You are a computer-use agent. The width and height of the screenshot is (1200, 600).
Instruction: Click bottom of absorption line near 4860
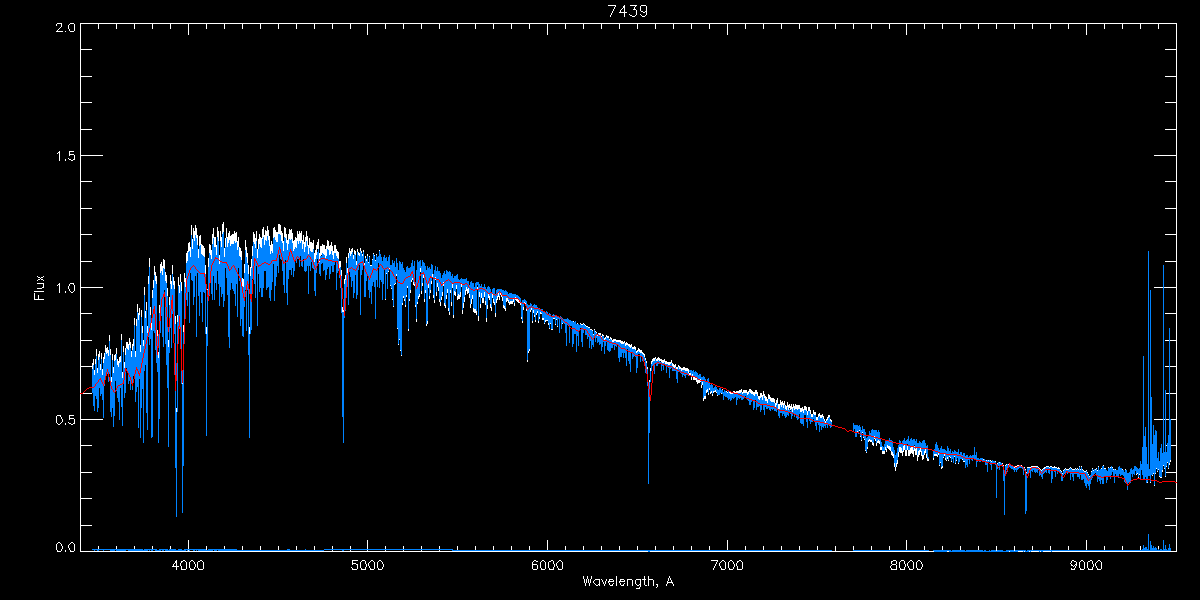coord(343,441)
